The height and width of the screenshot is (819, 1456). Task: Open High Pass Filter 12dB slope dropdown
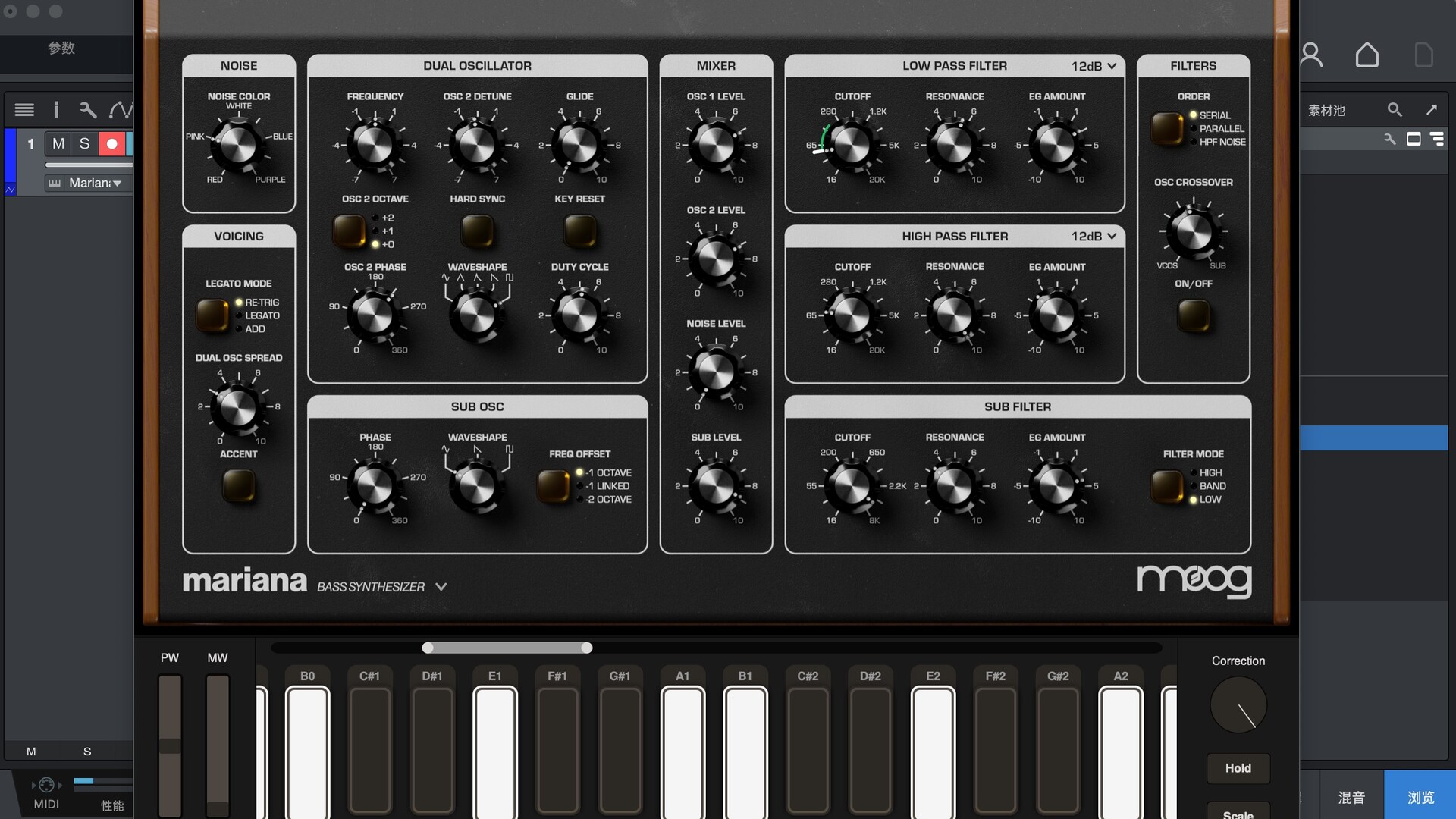click(1094, 237)
